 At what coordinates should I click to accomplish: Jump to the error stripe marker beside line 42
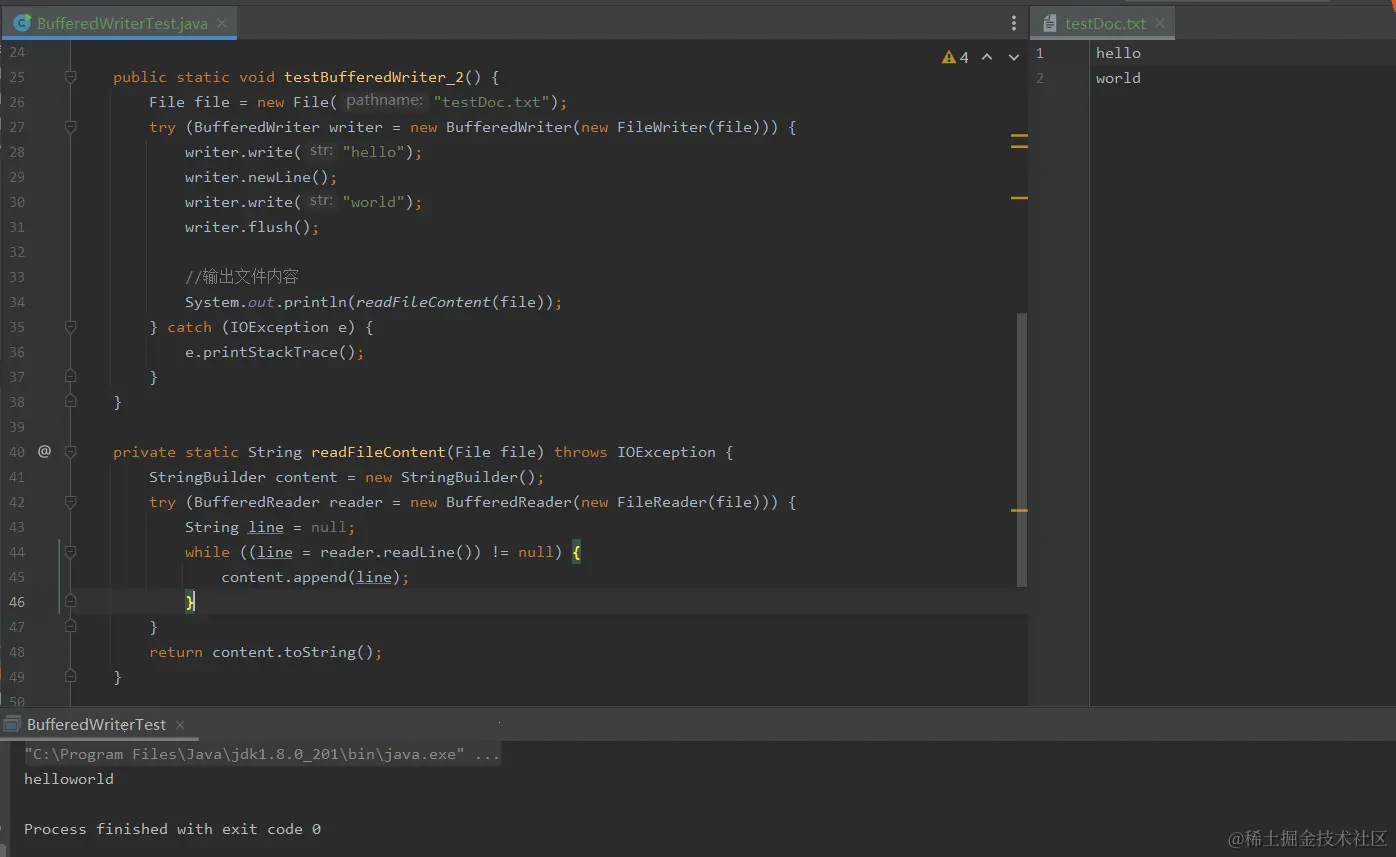(x=1019, y=510)
